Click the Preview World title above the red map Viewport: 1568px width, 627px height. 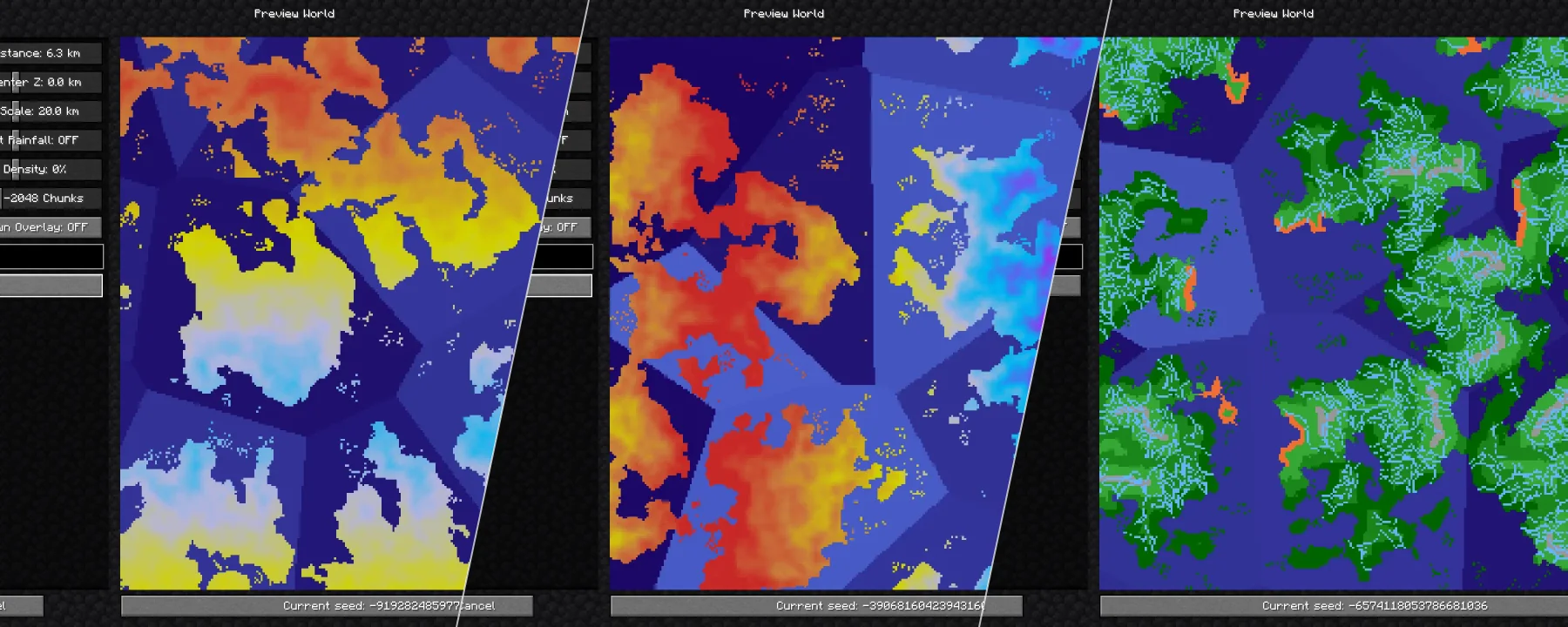pyautogui.click(x=784, y=14)
